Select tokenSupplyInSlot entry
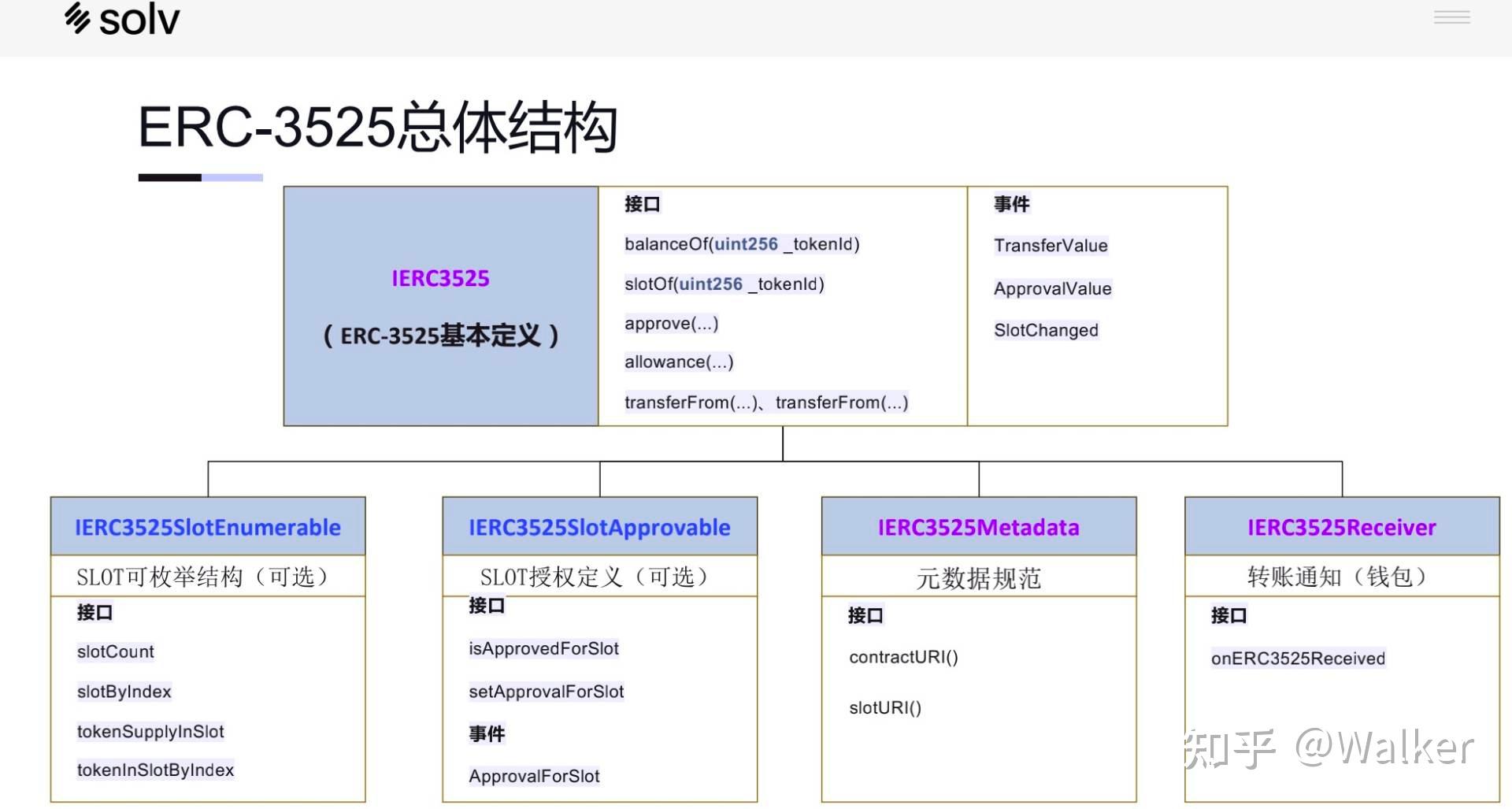The height and width of the screenshot is (809, 1512). (150, 732)
